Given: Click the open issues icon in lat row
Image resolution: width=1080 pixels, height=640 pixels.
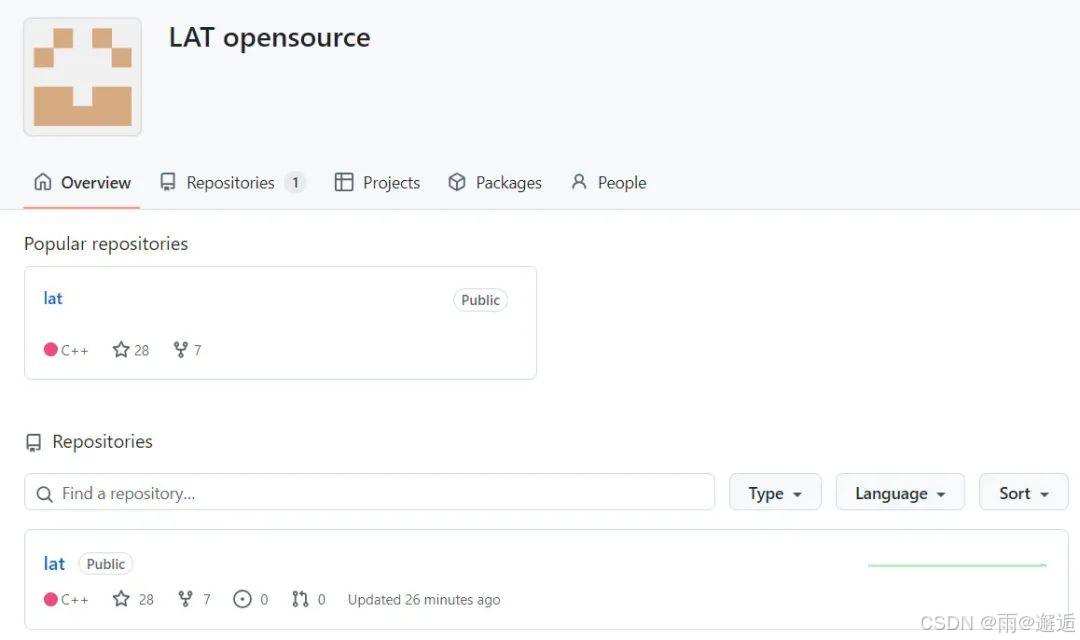Looking at the screenshot, I should tap(242, 599).
